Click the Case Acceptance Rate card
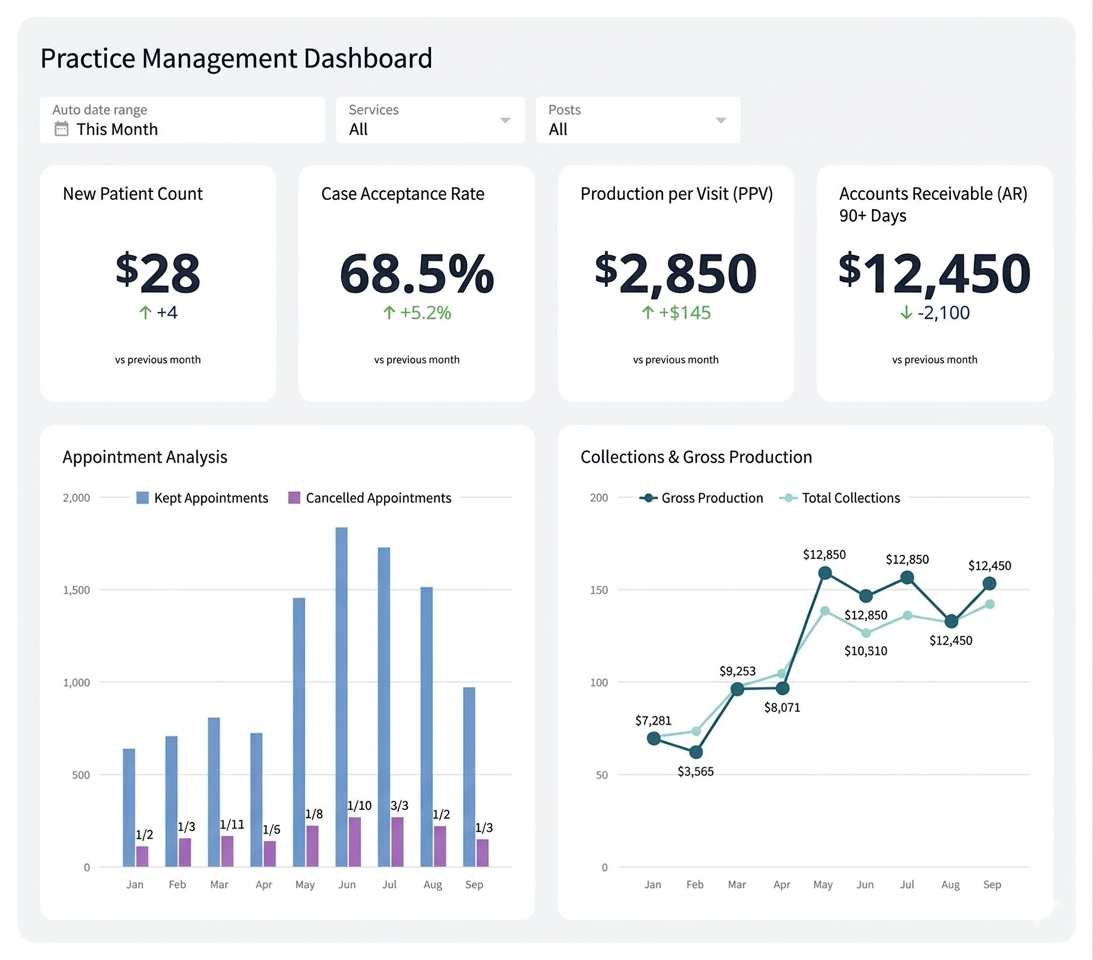Image resolution: width=1093 pixels, height=960 pixels. [416, 283]
